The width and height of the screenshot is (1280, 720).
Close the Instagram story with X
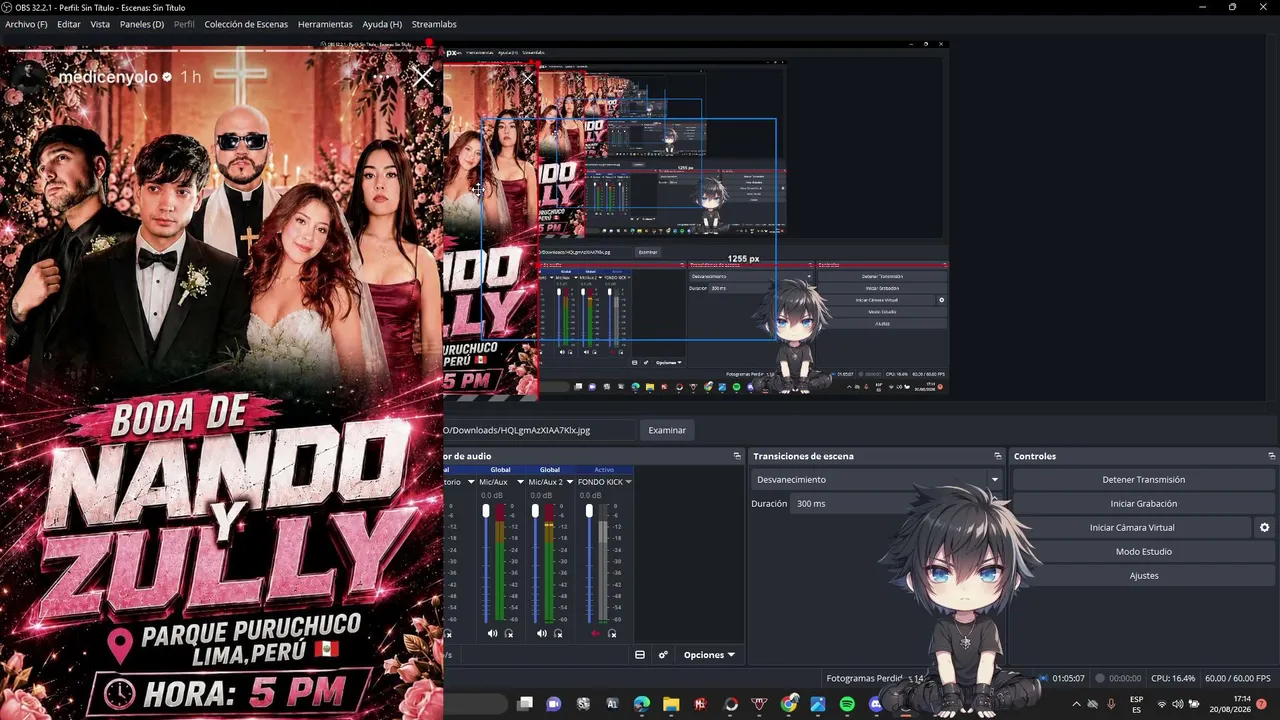pos(424,77)
